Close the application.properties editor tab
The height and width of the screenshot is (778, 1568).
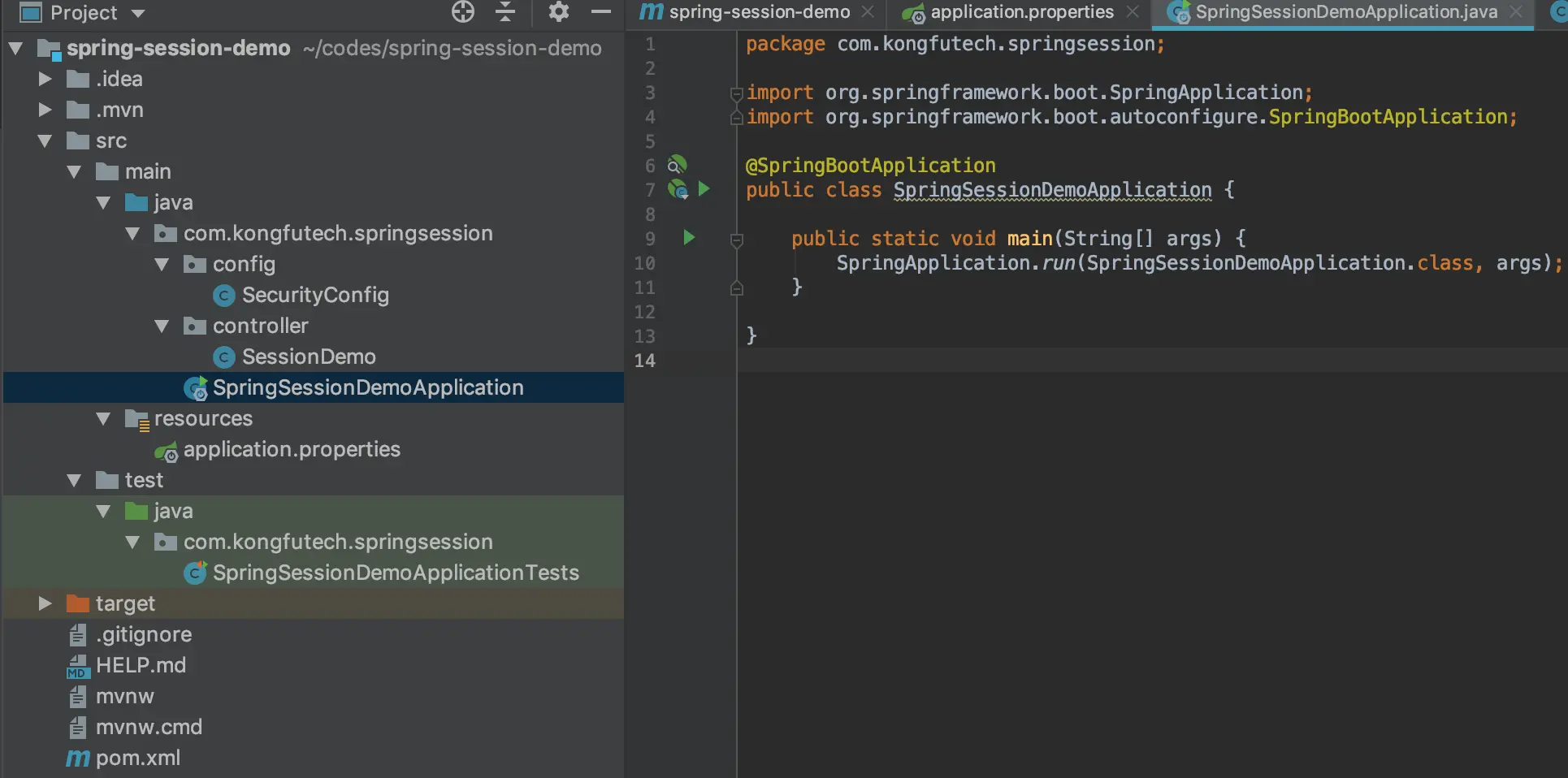[1133, 12]
